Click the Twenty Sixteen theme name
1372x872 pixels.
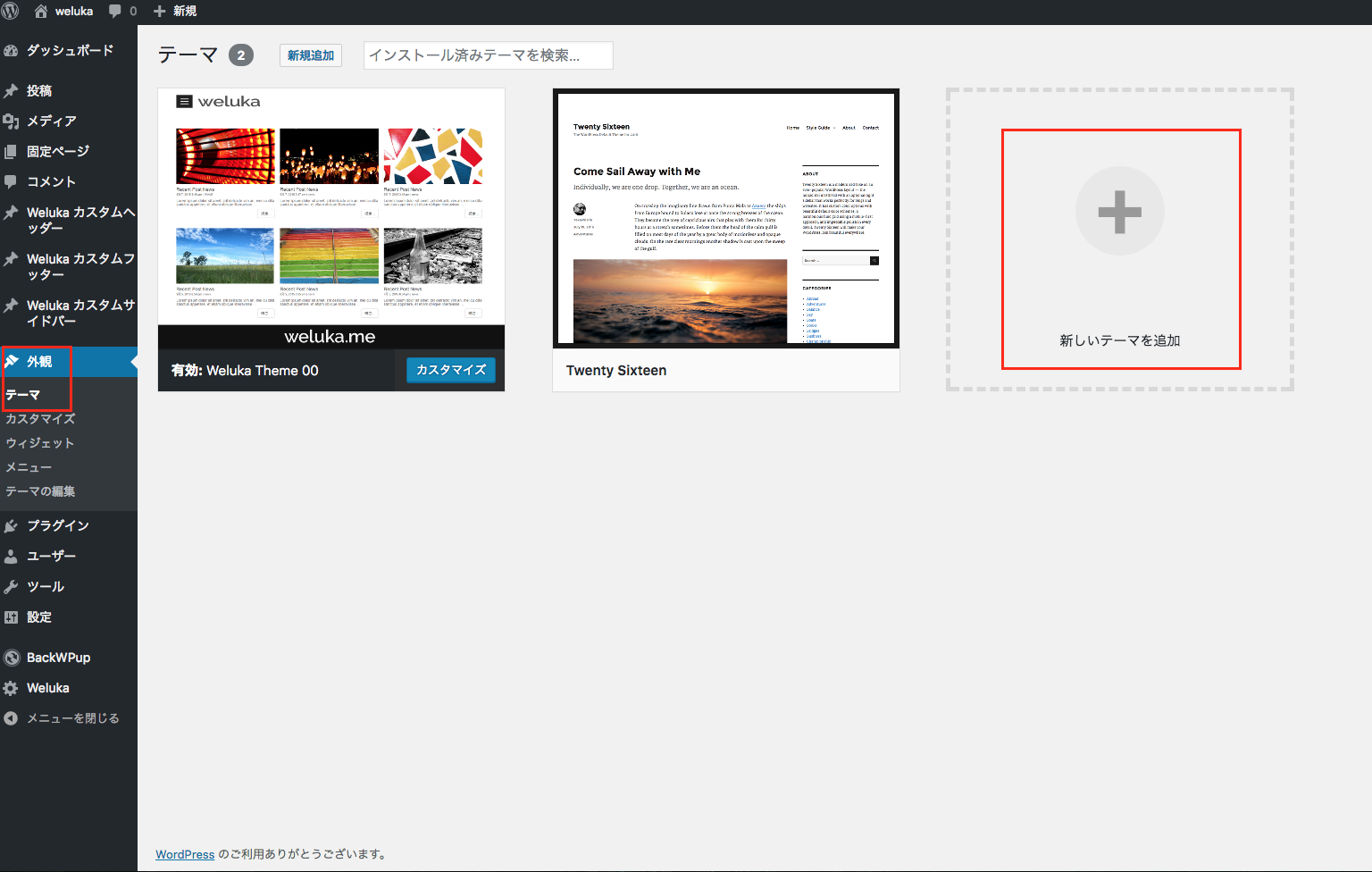pos(616,371)
